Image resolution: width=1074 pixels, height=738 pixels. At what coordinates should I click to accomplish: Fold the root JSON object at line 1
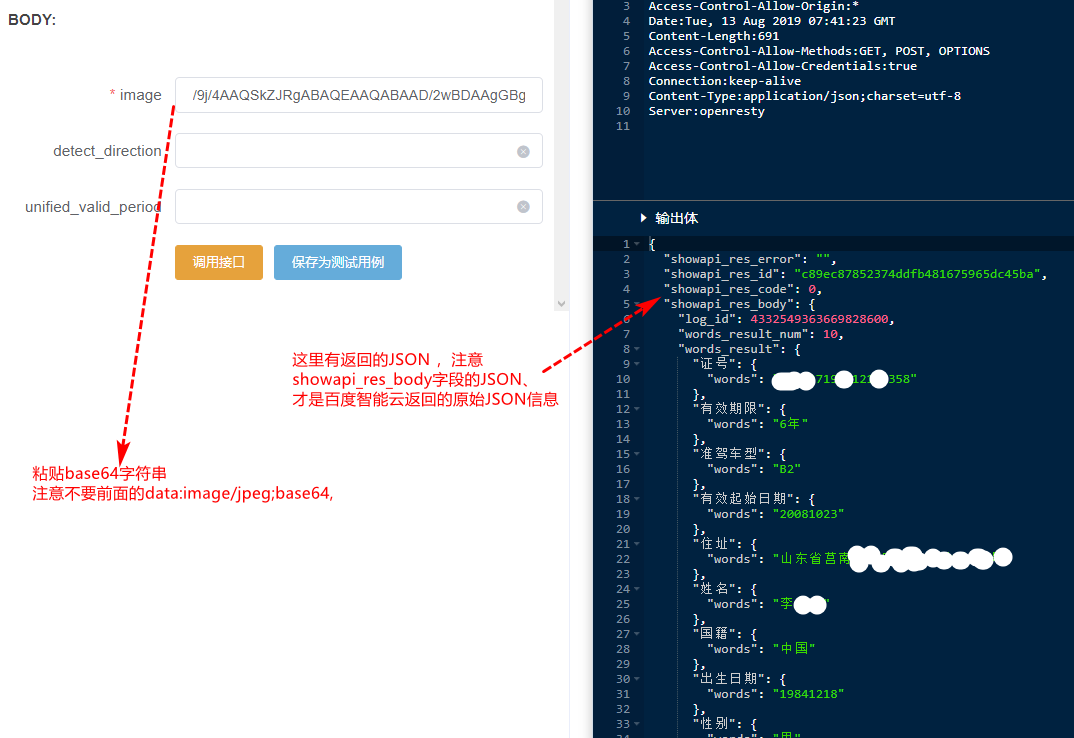[637, 244]
